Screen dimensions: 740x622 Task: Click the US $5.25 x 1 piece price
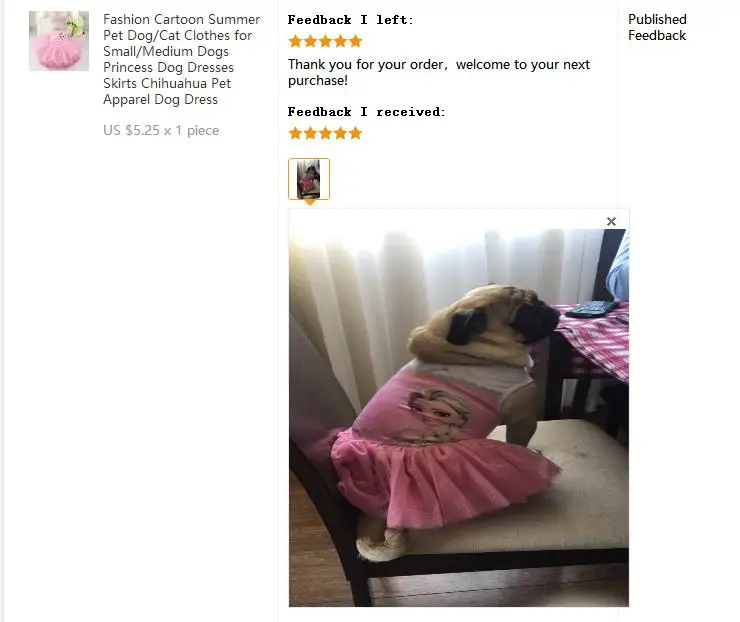coord(161,130)
